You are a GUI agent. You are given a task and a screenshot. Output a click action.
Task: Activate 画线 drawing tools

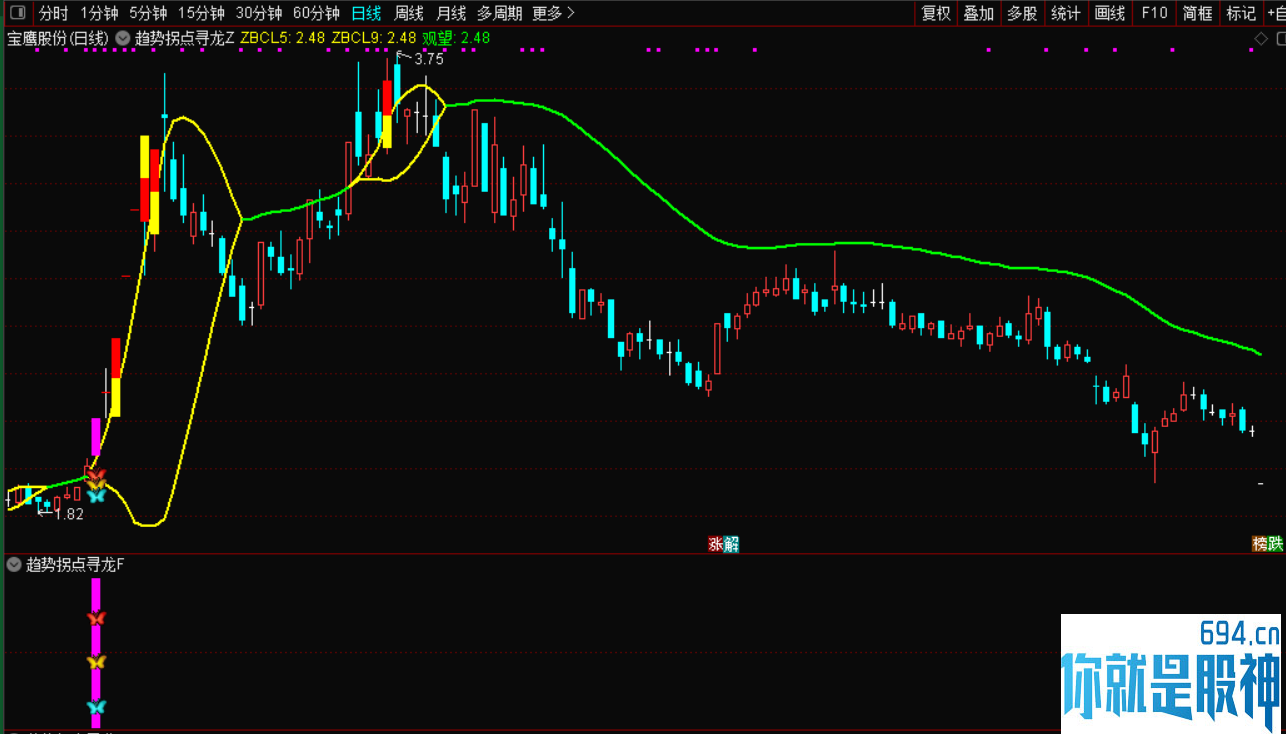point(1110,13)
